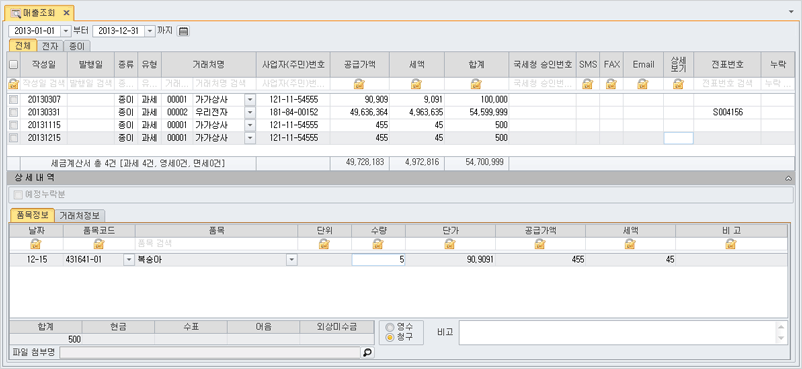The height and width of the screenshot is (369, 802).
Task: Click the filter icon under 세액 in the top grid
Action: [x=416, y=84]
